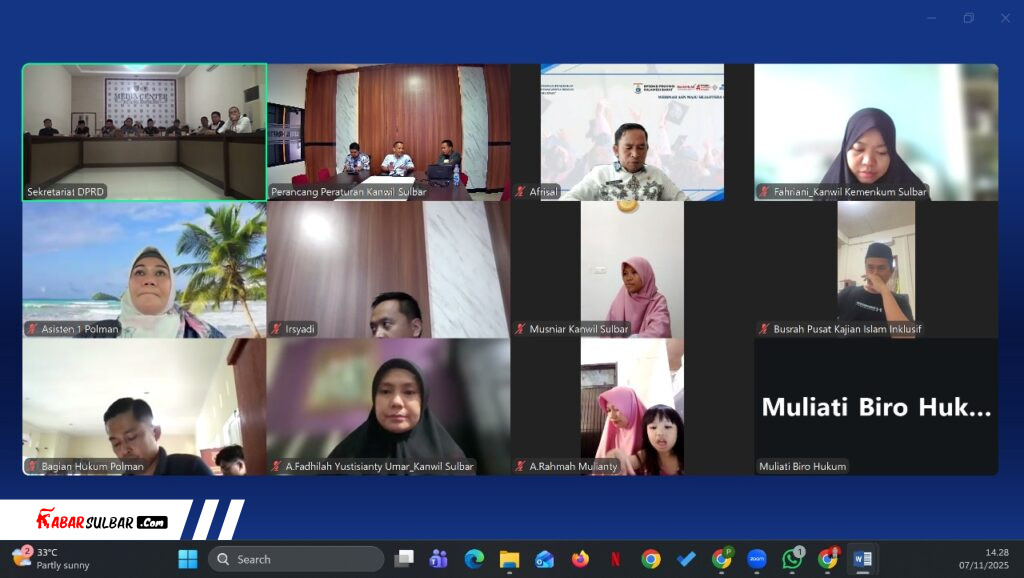The width and height of the screenshot is (1024, 578).
Task: Open Zoom from the taskbar
Action: pos(757,559)
